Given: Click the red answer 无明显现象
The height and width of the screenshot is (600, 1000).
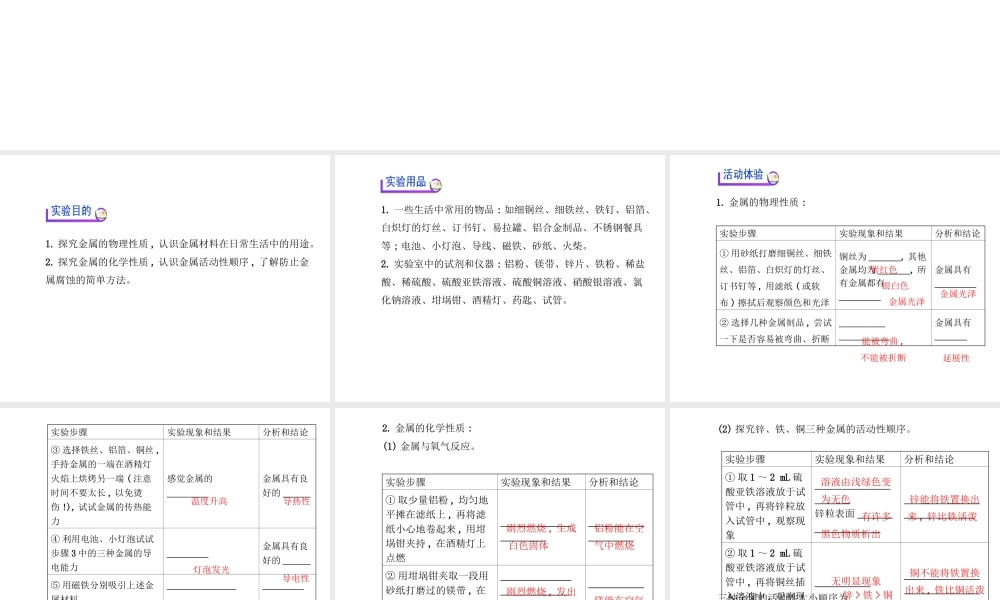Looking at the screenshot, I should [856, 582].
